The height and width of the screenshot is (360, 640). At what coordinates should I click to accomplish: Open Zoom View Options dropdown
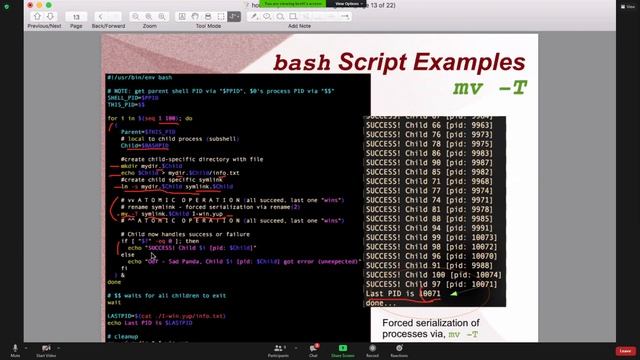(x=349, y=4)
